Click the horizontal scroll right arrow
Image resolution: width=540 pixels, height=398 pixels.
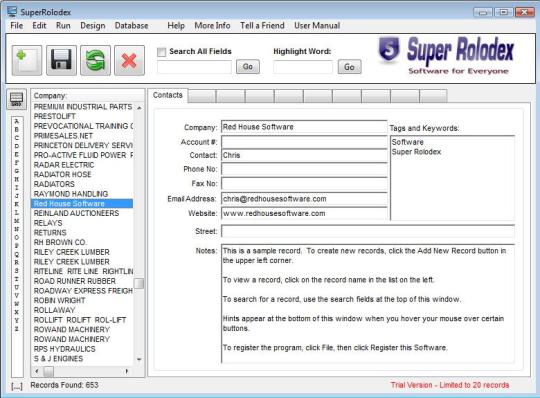(x=127, y=371)
